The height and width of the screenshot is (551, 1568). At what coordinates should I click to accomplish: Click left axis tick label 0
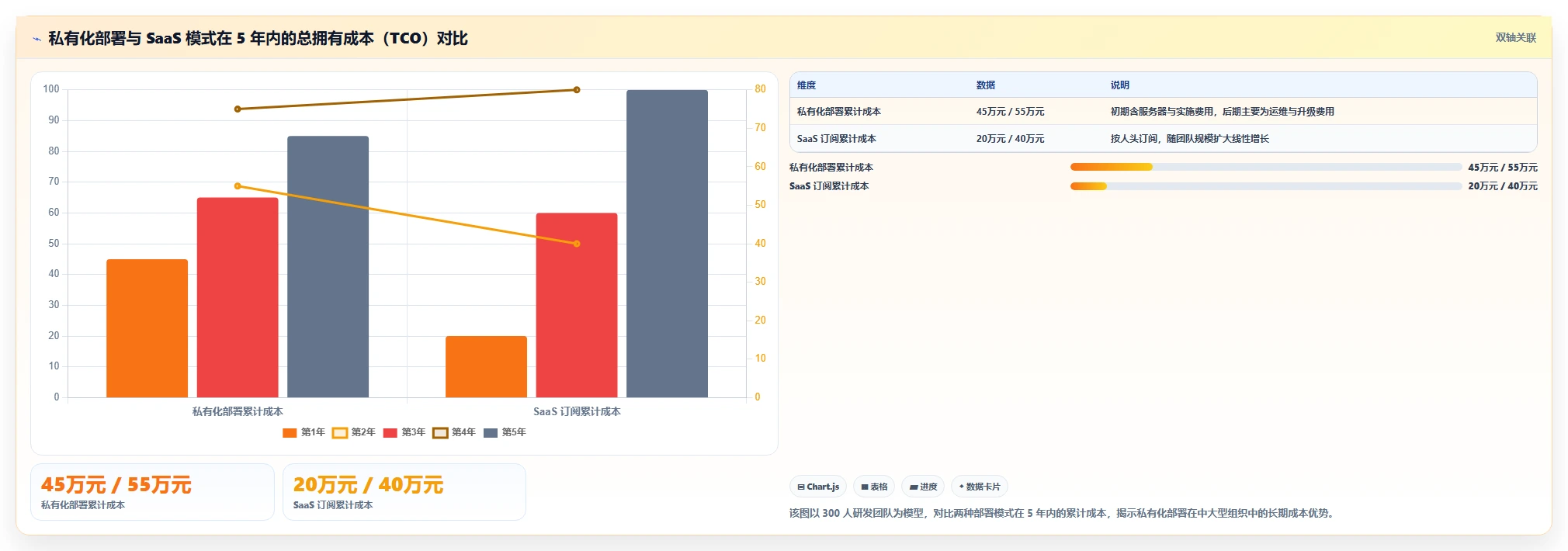coord(57,397)
